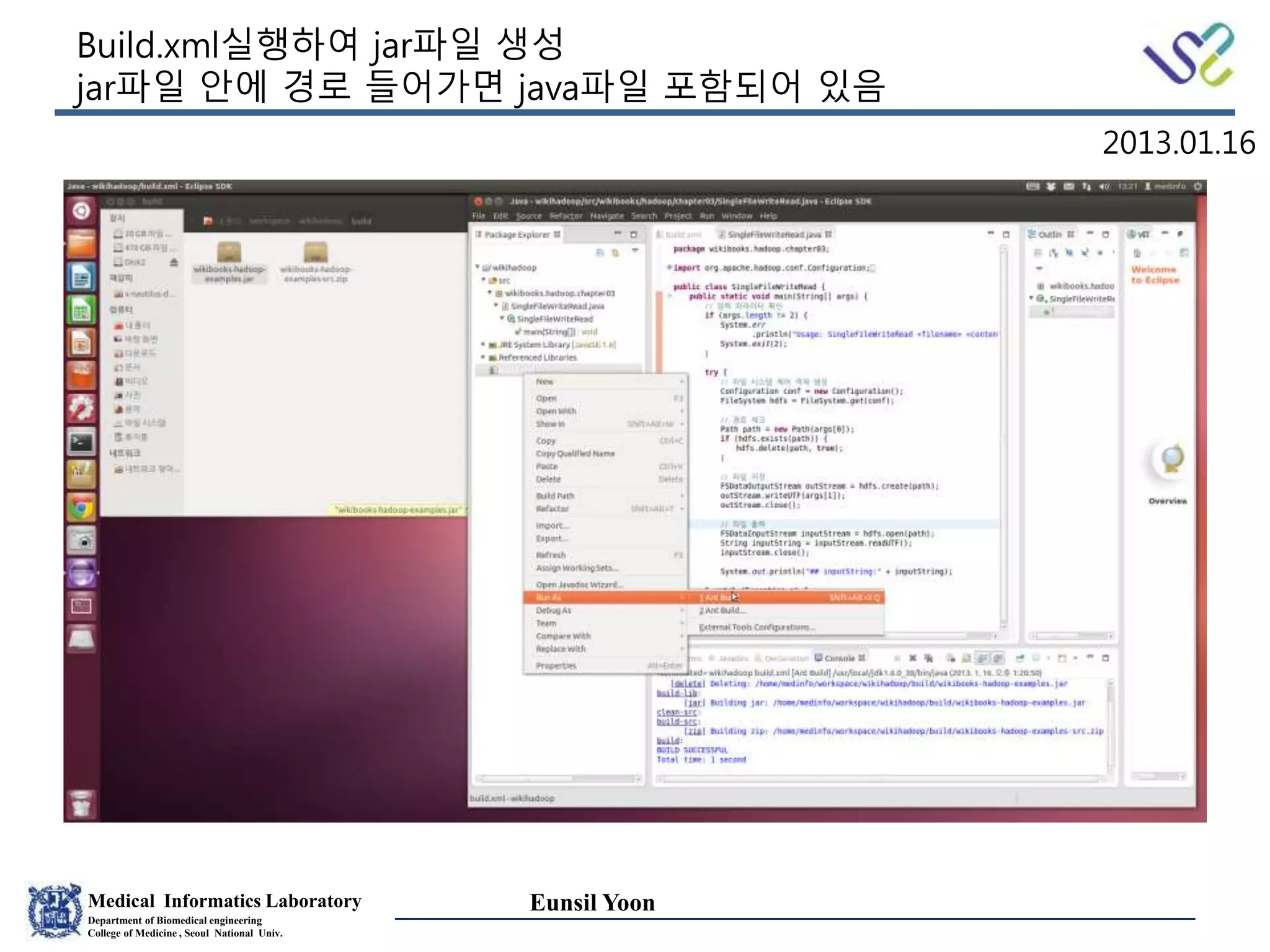Toggle Link with Editor in Package Explorer
The image size is (1270, 952).
click(615, 252)
